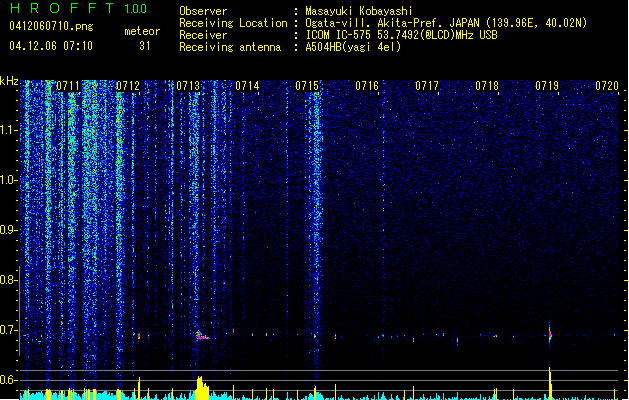Click the A504HB(yagi 4el) antenna text
Screen dimensions: 629x400
coord(353,47)
